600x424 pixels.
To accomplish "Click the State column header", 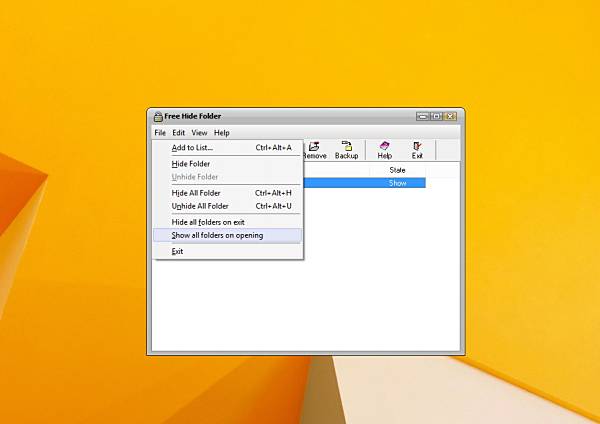I will tap(397, 170).
